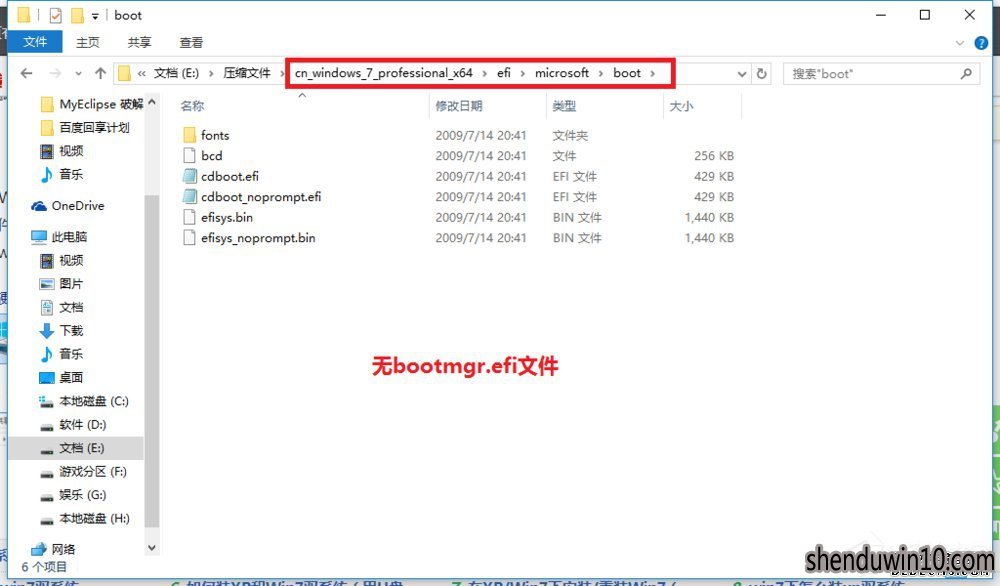Select cn_windows_7_professional_x64 breadcrumb
The width and height of the screenshot is (1000, 586).
pyautogui.click(x=383, y=73)
